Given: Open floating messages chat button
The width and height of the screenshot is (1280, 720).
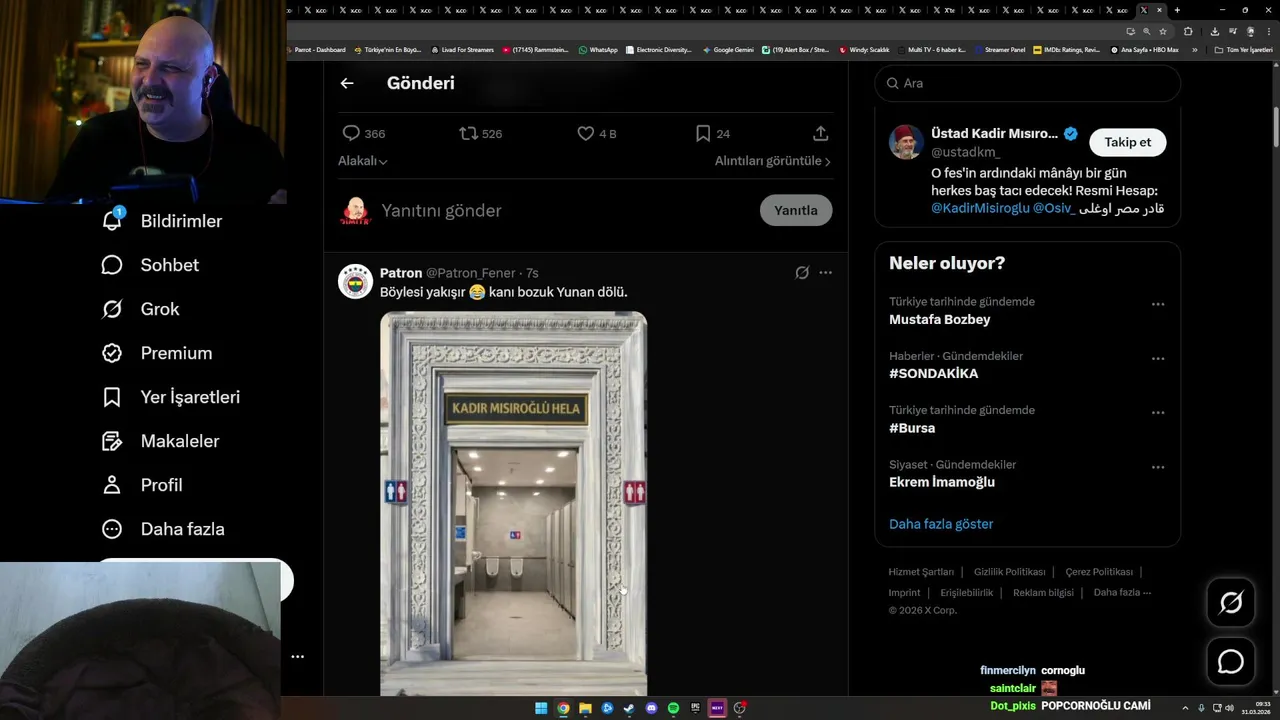Looking at the screenshot, I should (1230, 662).
